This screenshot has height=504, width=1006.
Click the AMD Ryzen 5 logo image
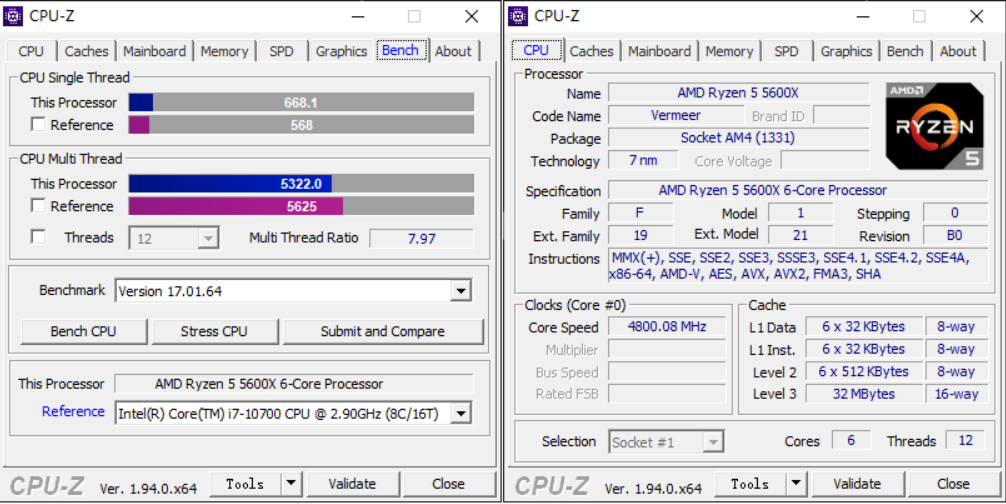point(935,126)
